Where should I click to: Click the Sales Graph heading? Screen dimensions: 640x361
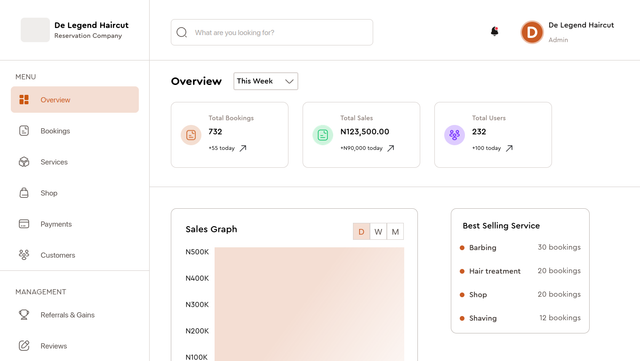point(211,229)
